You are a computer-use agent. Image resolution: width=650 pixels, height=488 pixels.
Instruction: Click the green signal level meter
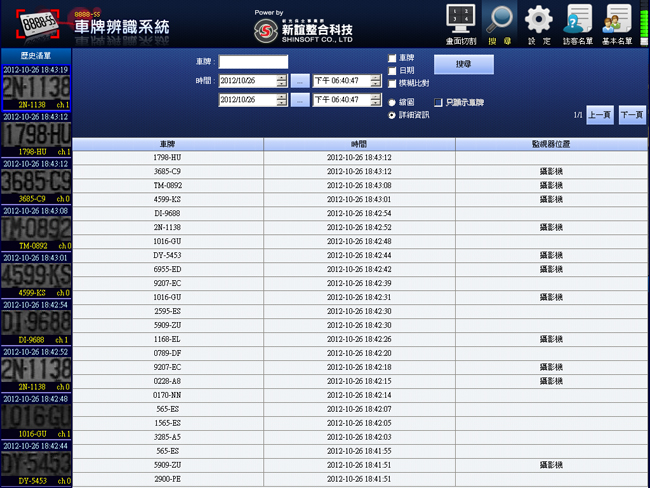tap(644, 24)
